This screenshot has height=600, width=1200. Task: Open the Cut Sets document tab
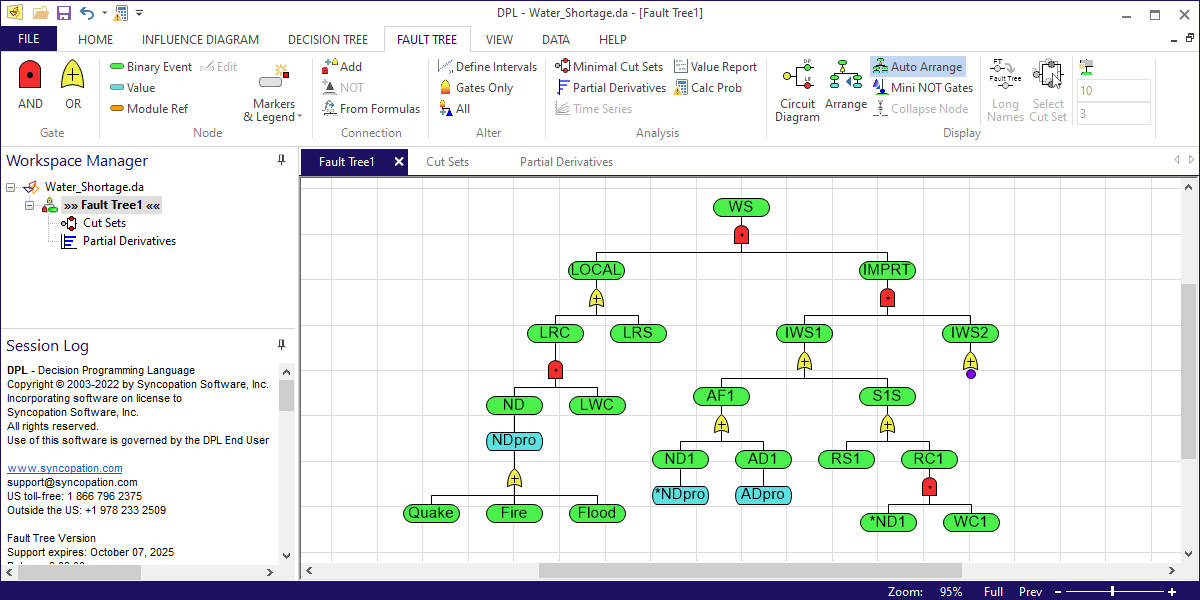(x=447, y=161)
